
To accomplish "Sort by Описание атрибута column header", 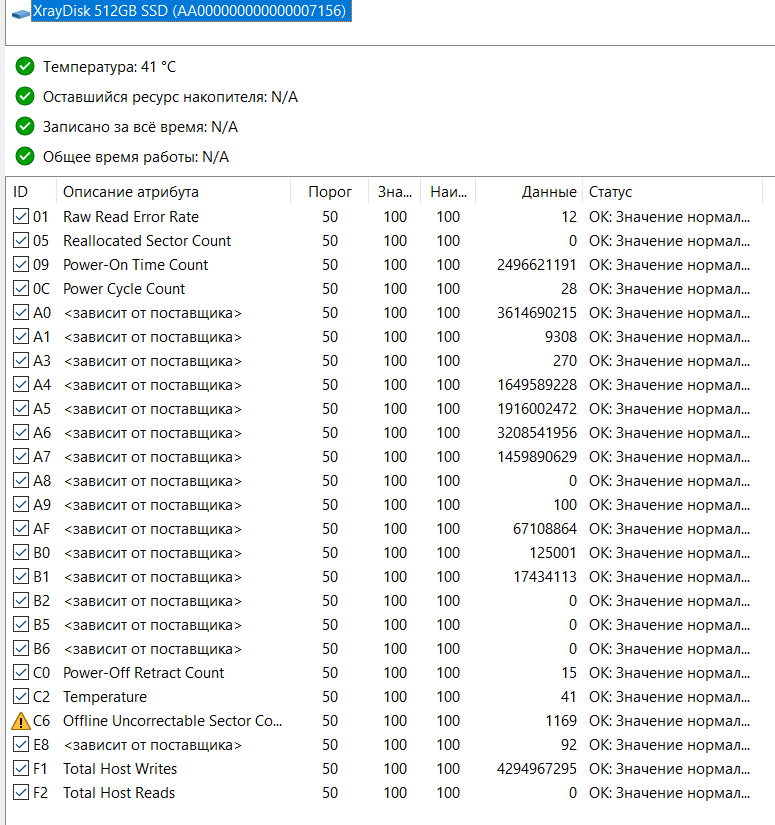I will [174, 192].
